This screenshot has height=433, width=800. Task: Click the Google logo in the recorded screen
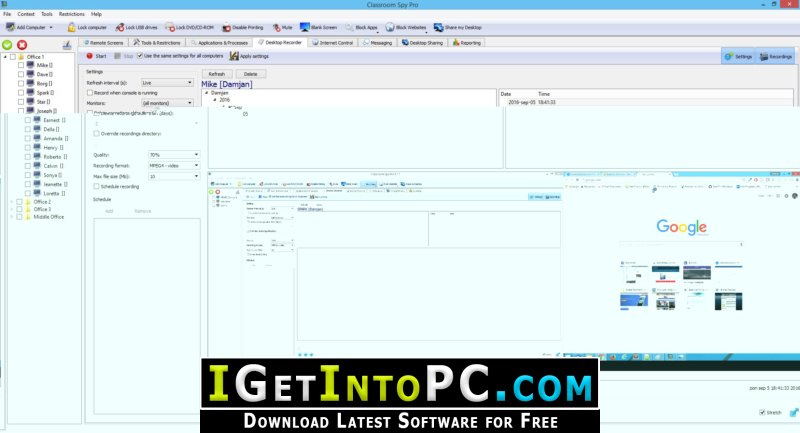point(682,227)
